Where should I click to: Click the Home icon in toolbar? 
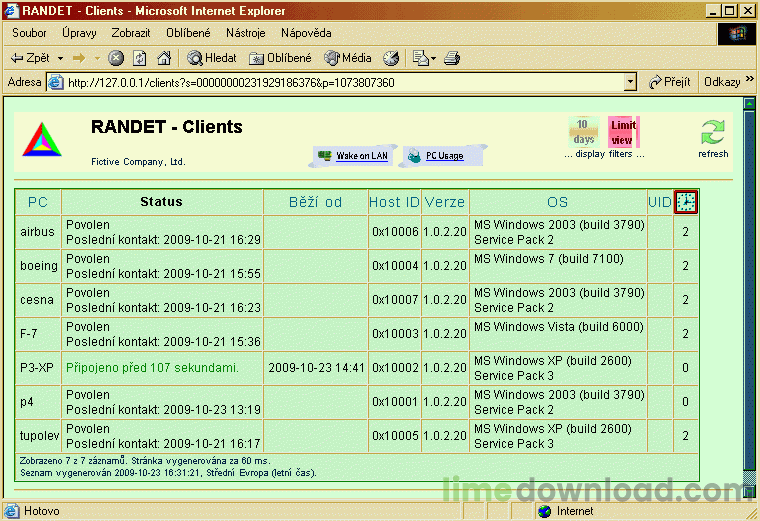[164, 59]
